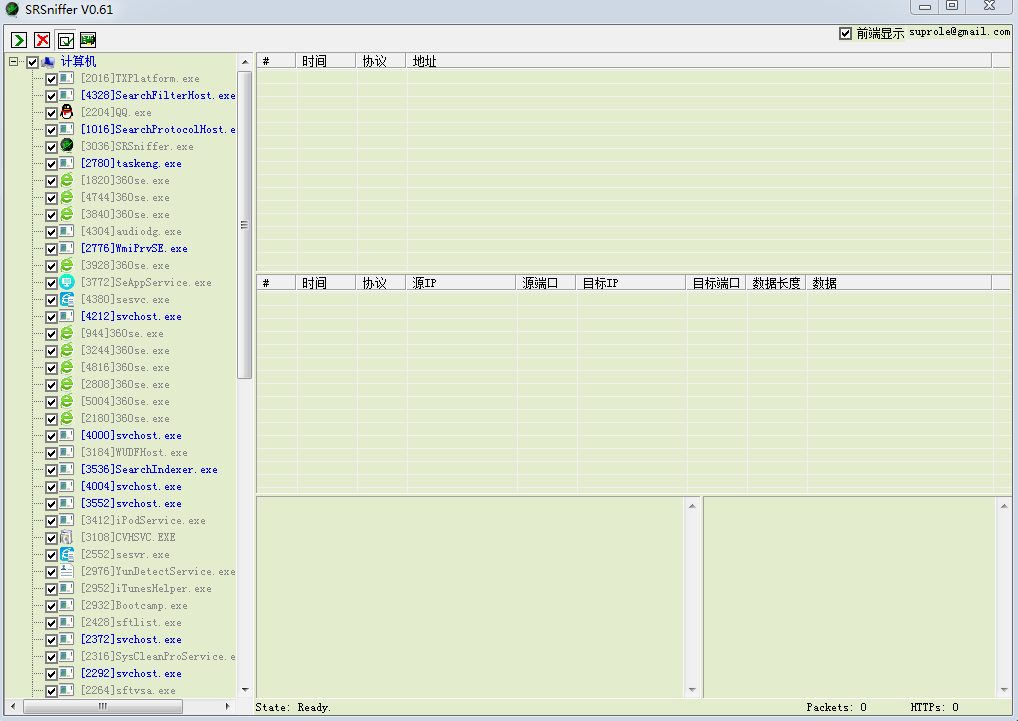
Task: Click the 源端口 column header
Action: coord(546,283)
